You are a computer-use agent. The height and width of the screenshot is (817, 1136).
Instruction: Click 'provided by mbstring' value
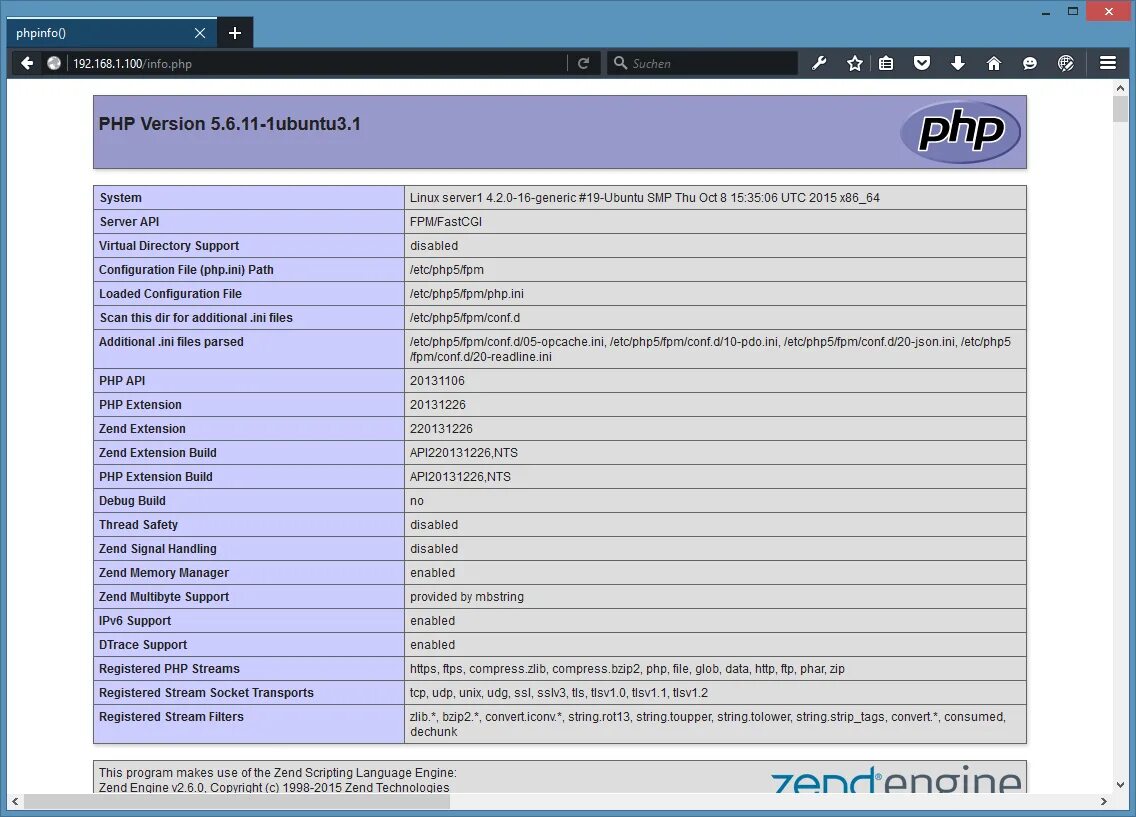[x=467, y=597]
